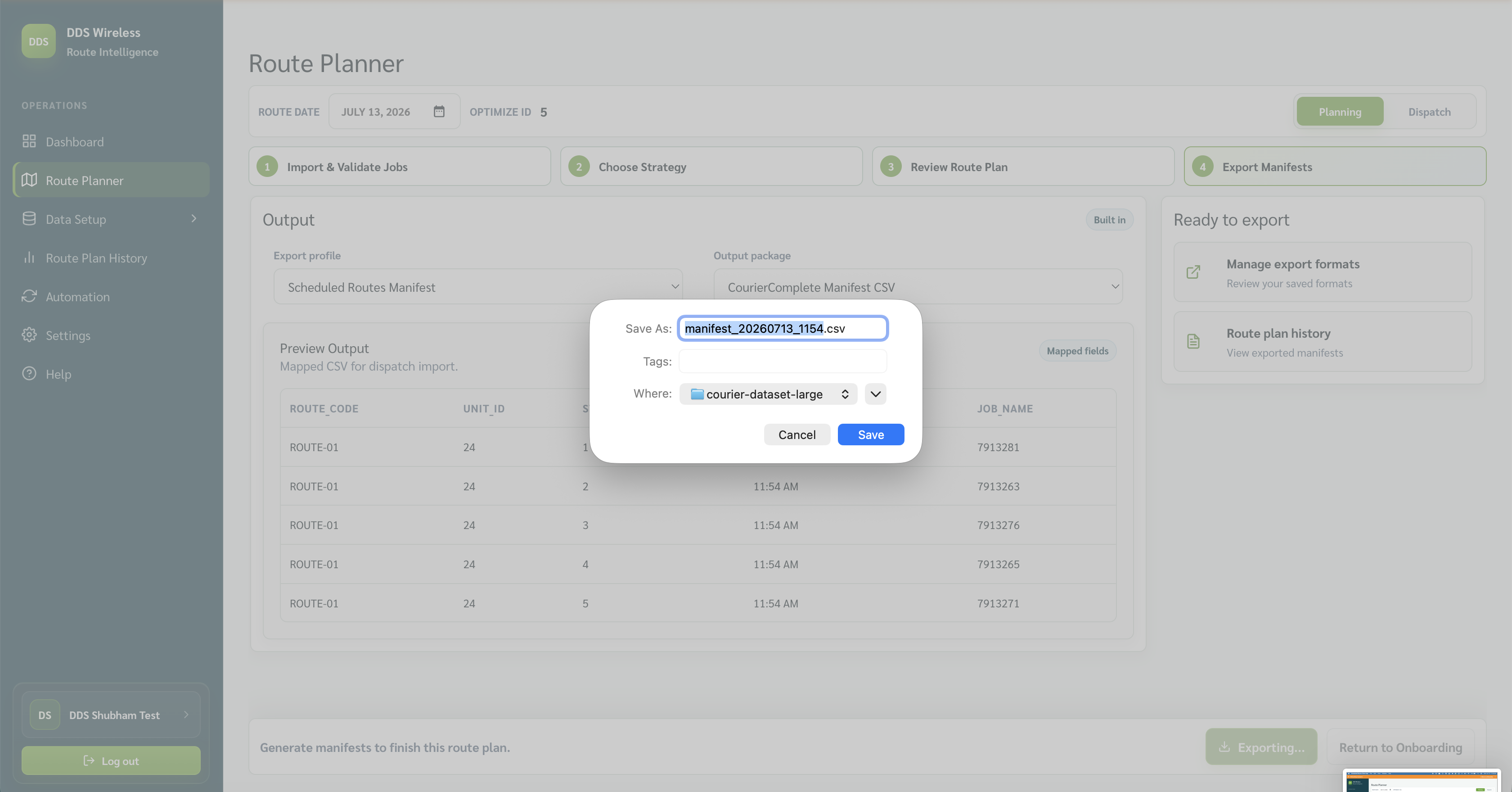The height and width of the screenshot is (792, 1512).
Task: Open the Export profile dropdown
Action: tap(478, 287)
